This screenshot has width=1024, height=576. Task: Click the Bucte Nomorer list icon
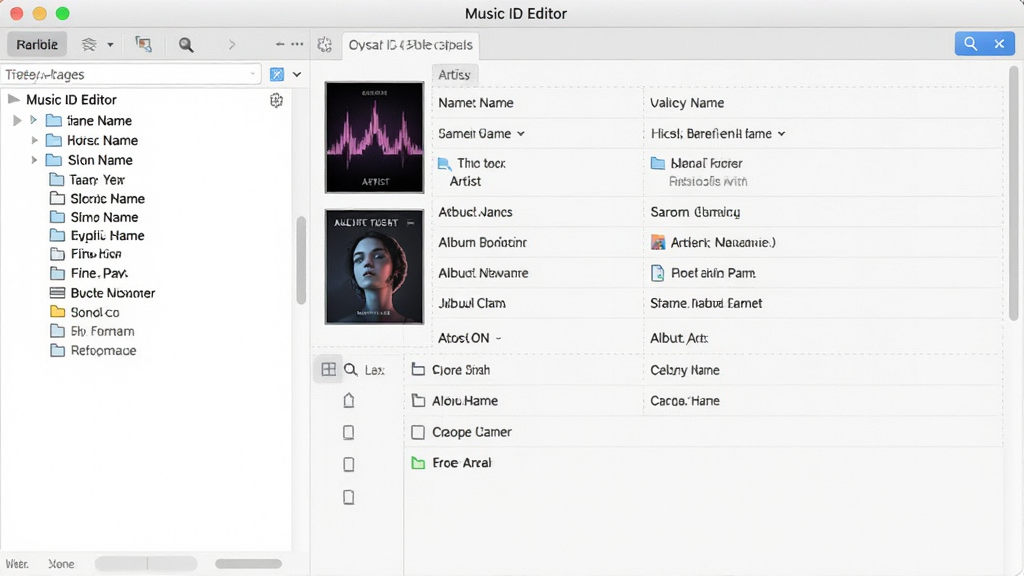(x=57, y=293)
